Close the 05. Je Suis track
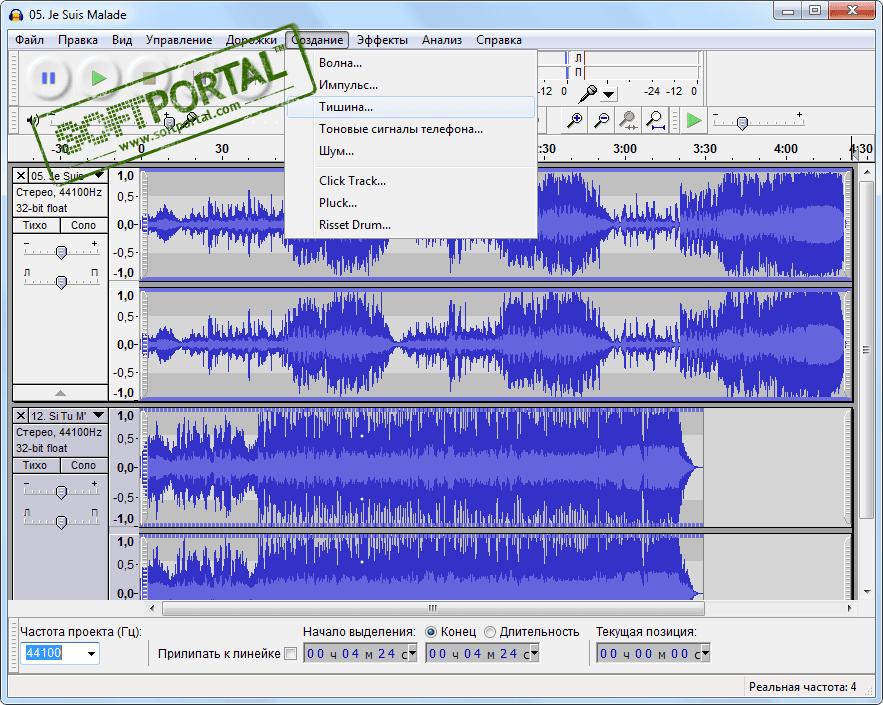Screen dimensions: 883x705 21,176
